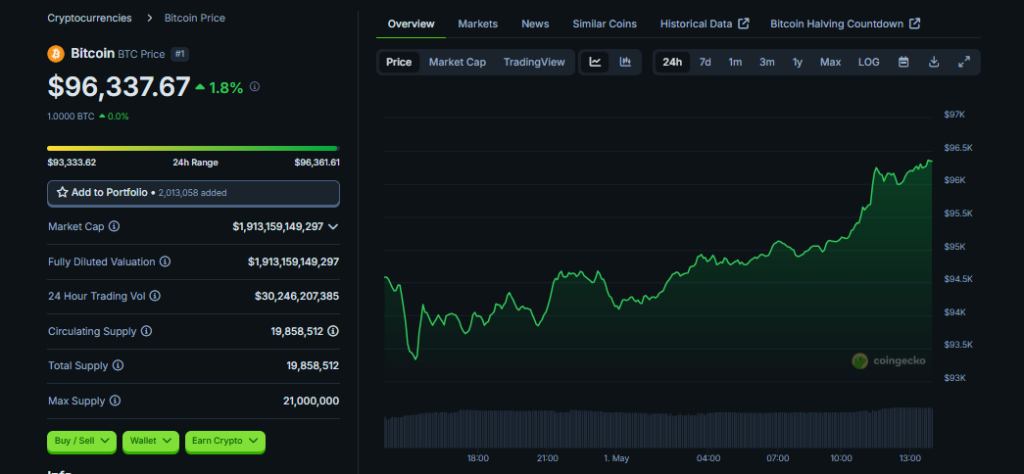Select the 7d time range
The height and width of the screenshot is (474, 1024).
705,62
